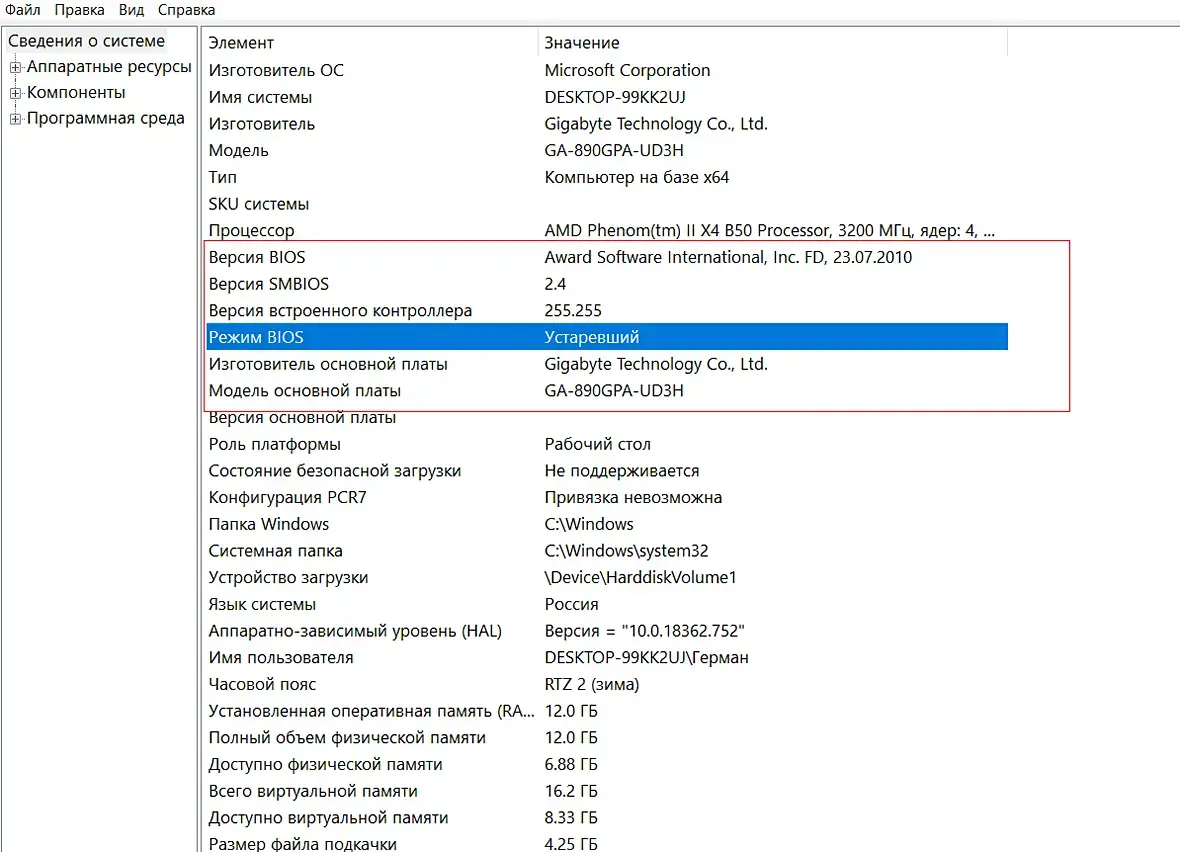
Task: Select highlighted Режим BIOS row
Action: [607, 337]
